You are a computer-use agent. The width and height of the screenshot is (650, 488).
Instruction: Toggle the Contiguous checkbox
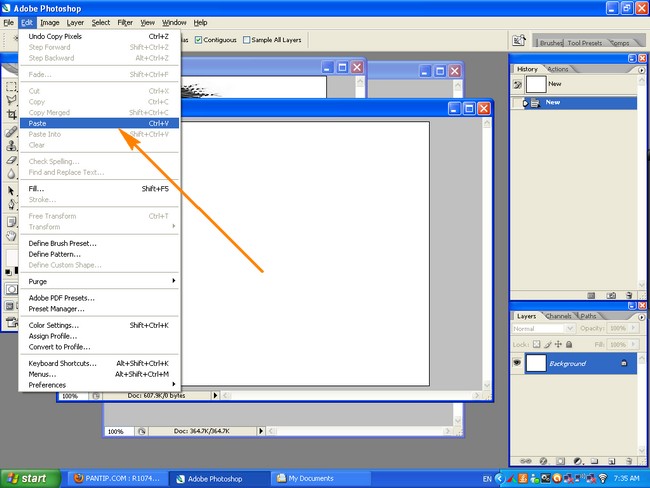(x=199, y=40)
